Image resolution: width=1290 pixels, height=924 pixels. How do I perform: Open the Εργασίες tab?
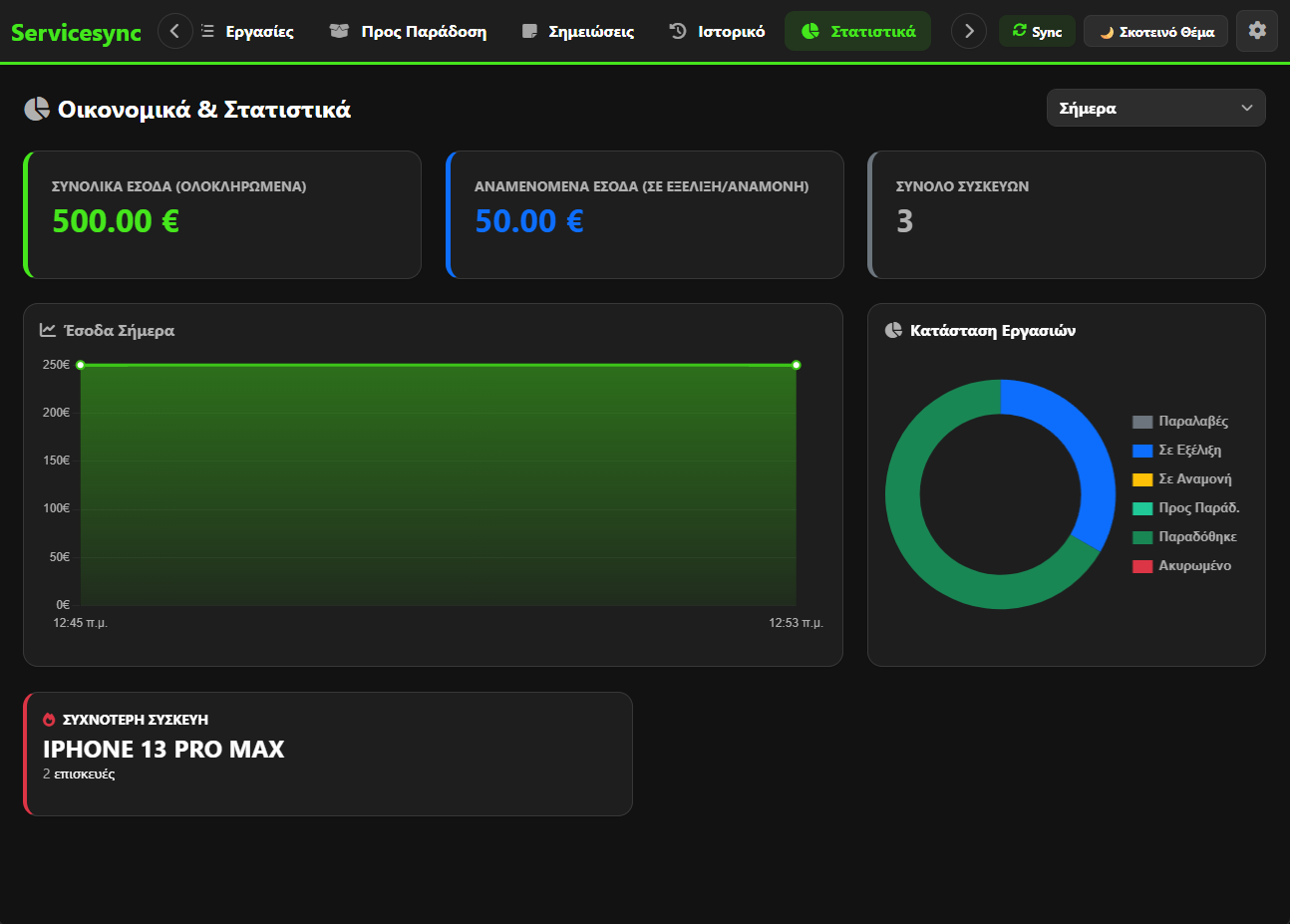tap(247, 31)
